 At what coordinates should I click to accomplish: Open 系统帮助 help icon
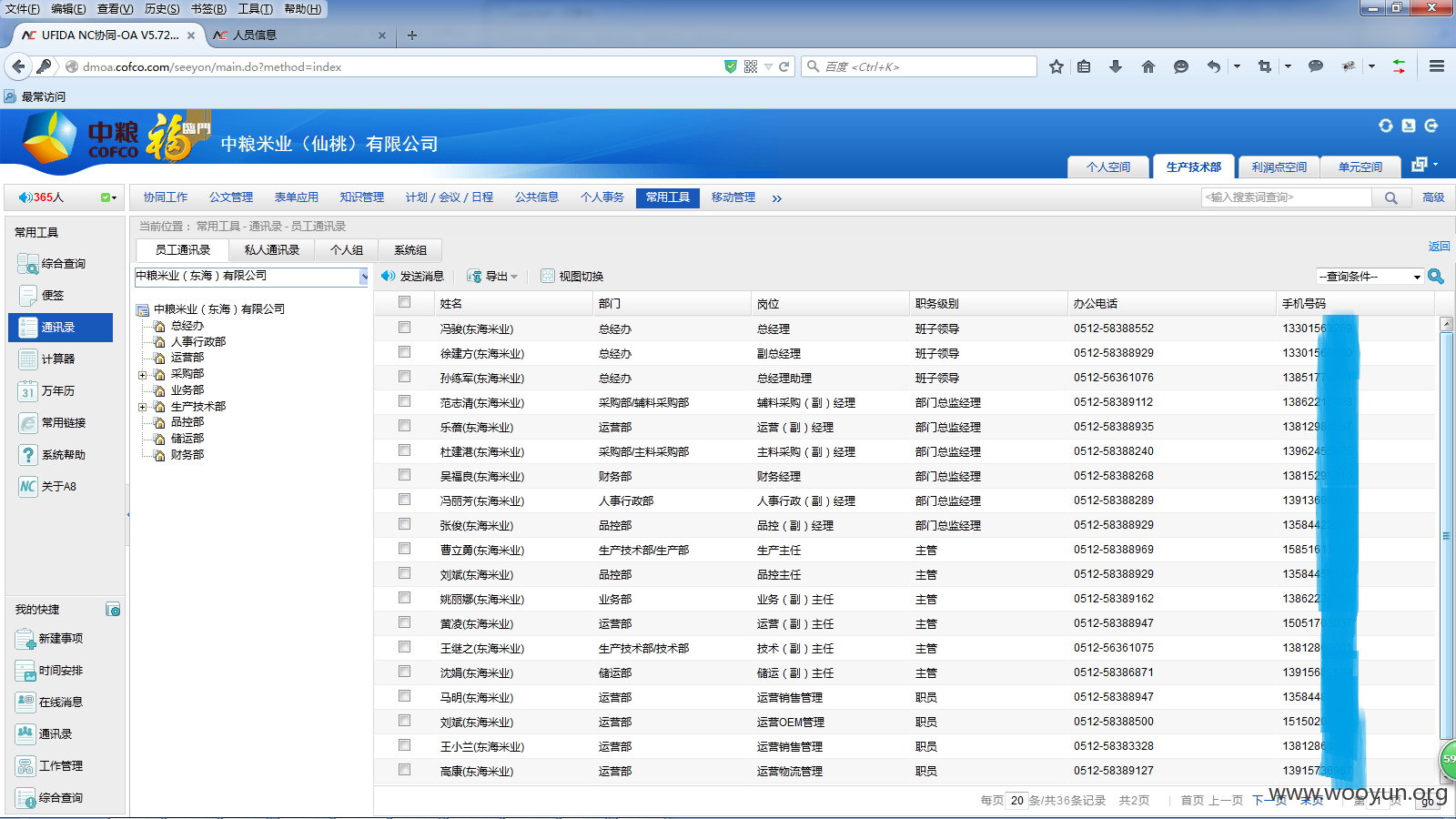(28, 455)
